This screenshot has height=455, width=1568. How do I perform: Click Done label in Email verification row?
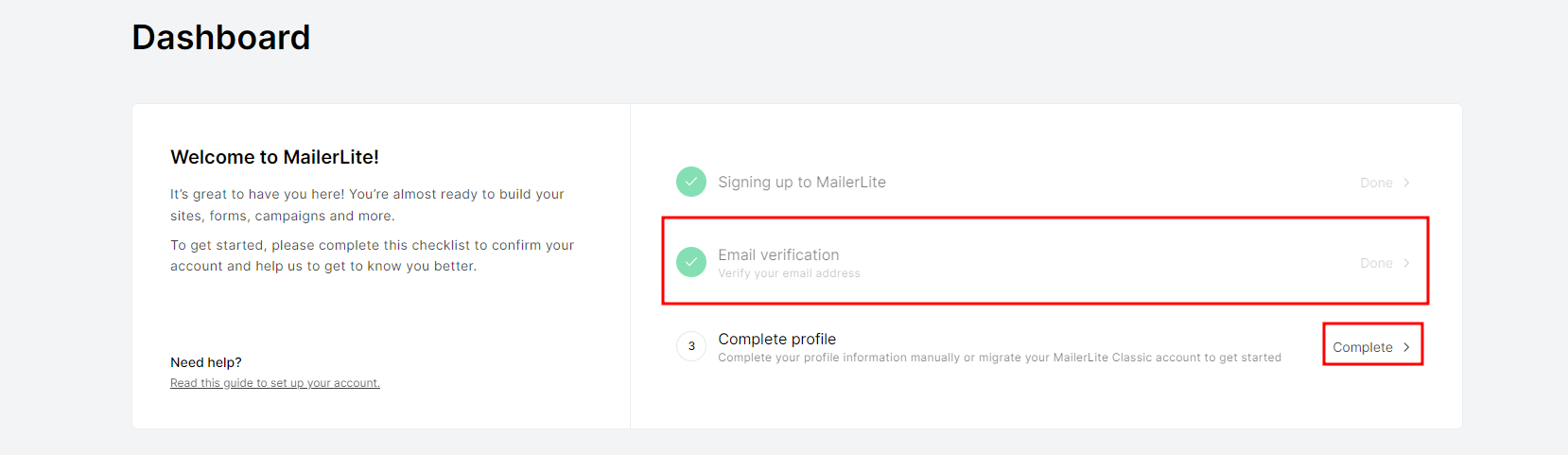(x=1376, y=263)
